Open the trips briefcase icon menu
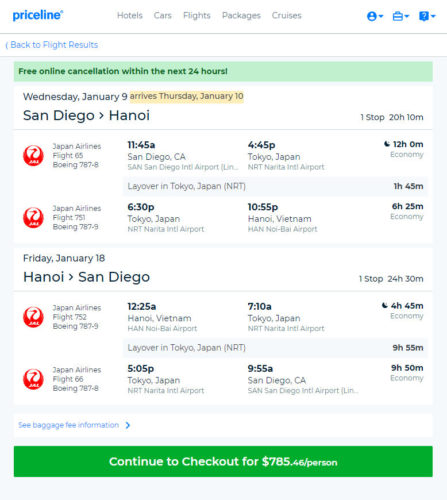The height and width of the screenshot is (500, 447). click(401, 16)
